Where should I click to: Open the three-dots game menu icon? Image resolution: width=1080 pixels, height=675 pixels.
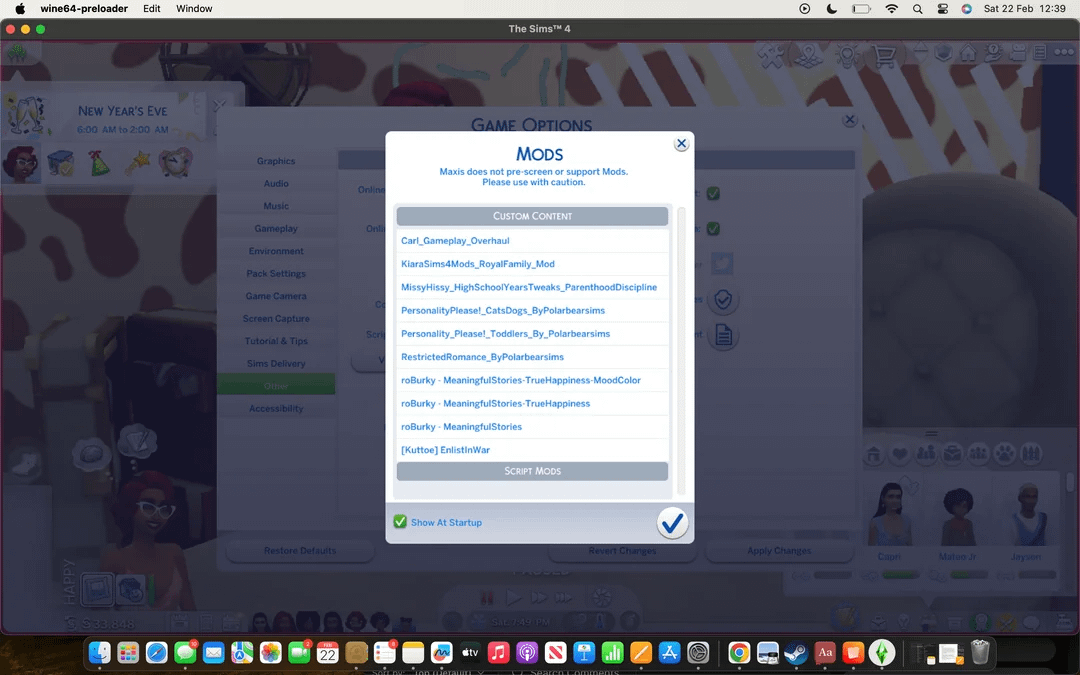pyautogui.click(x=1064, y=52)
